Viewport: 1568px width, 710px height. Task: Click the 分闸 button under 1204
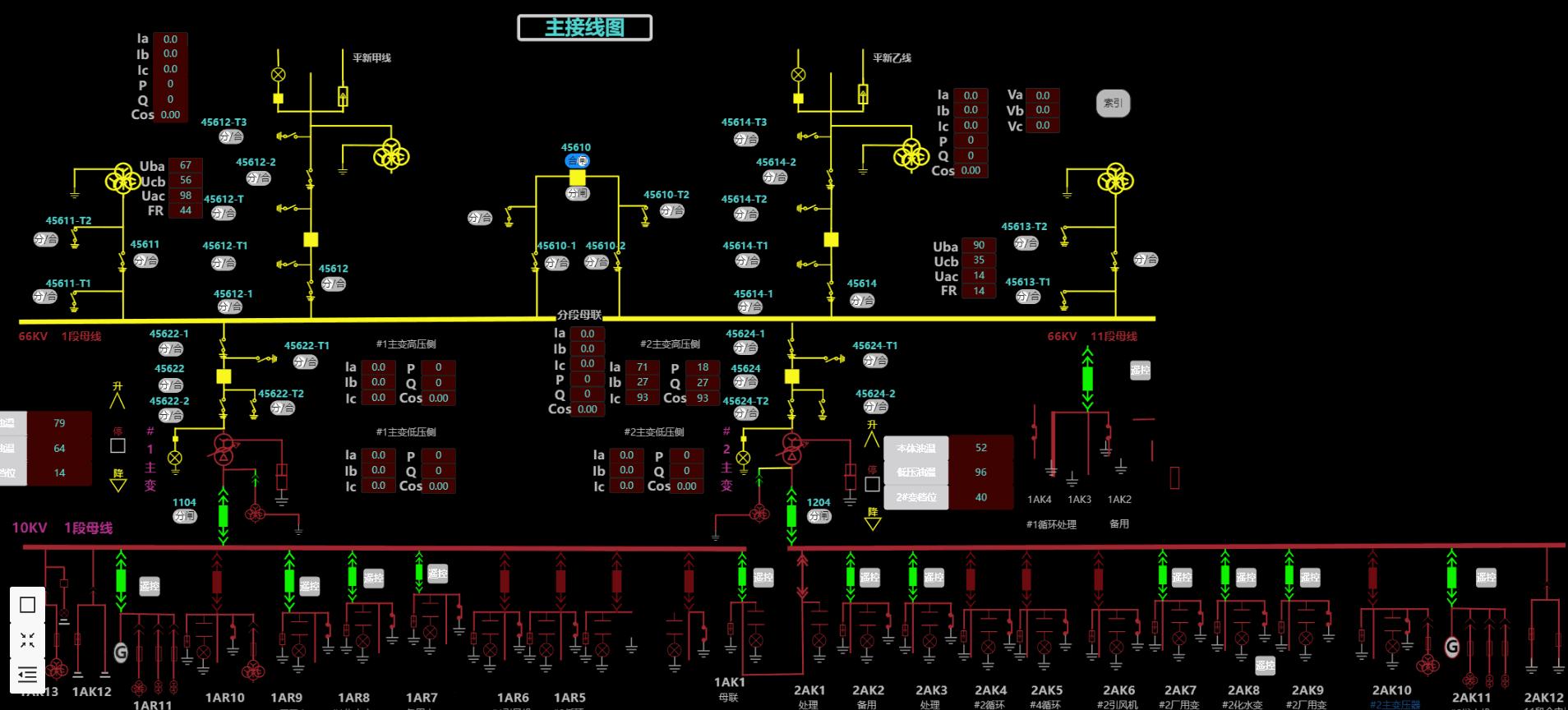tap(819, 516)
